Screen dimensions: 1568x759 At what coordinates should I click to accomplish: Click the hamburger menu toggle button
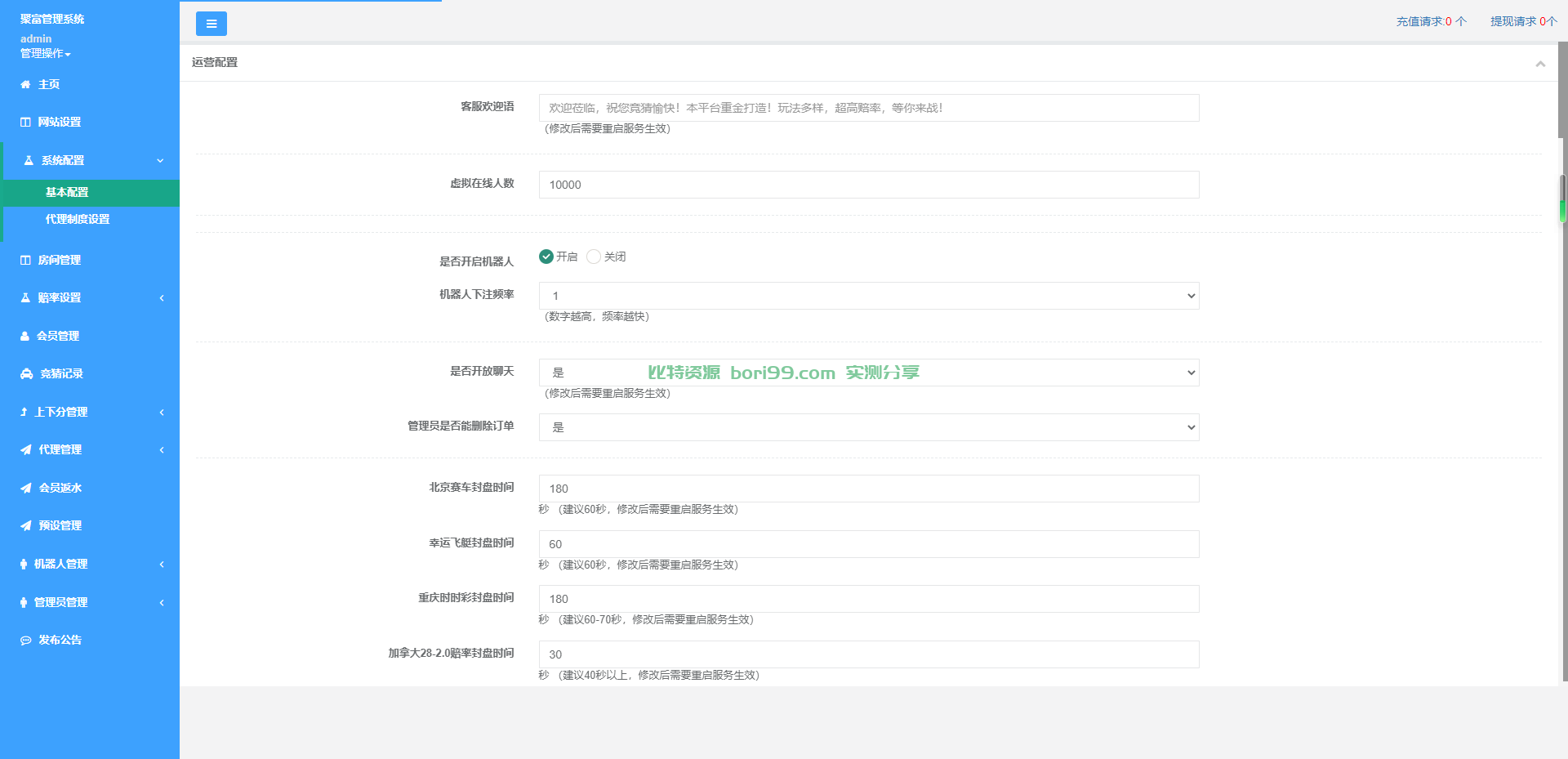point(212,24)
